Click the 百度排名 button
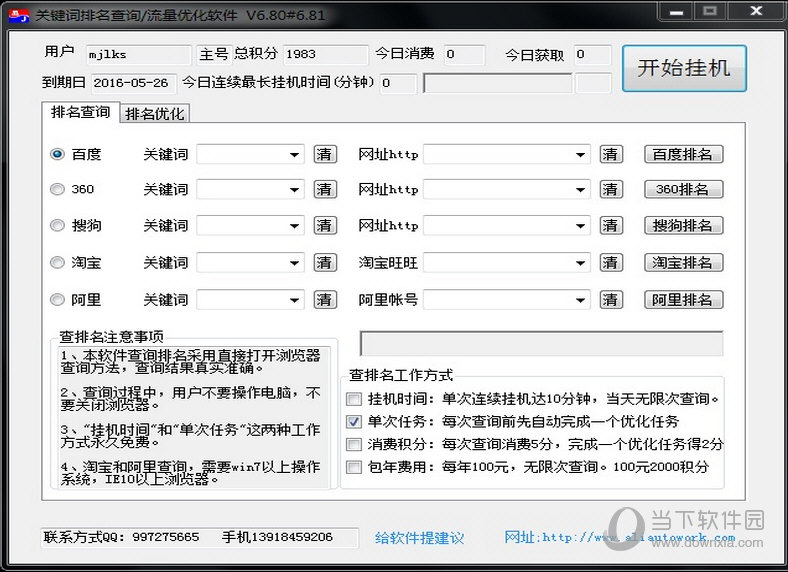Viewport: 788px width, 572px height. [x=683, y=154]
